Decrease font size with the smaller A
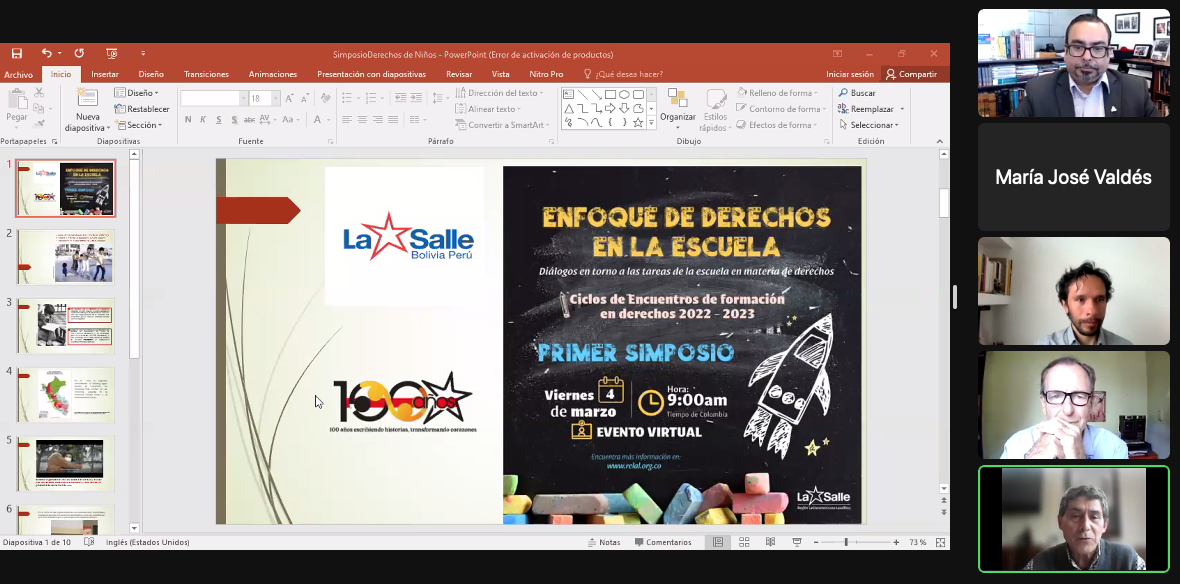1180x584 pixels. tap(306, 99)
